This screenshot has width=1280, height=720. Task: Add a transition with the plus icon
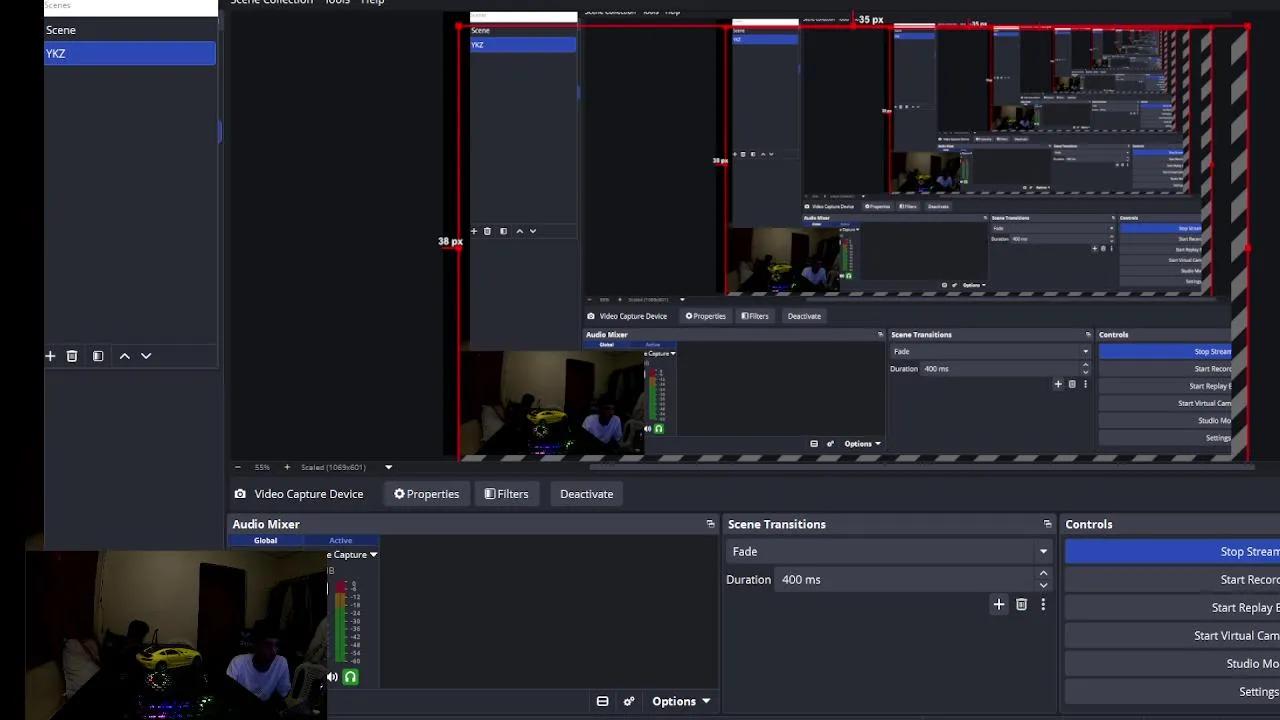click(999, 604)
